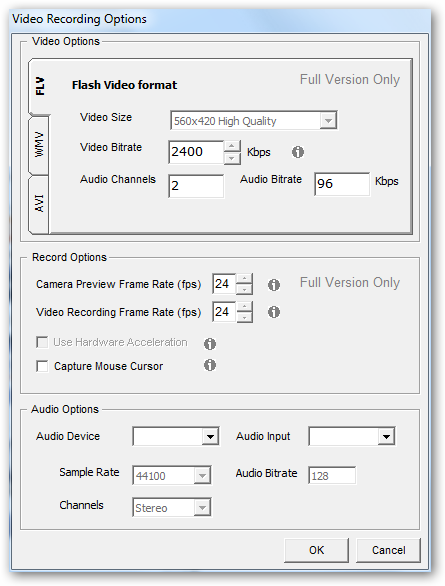This screenshot has height=586, width=445.
Task: Decrease Video Recording Frame Rate with down arrow
Action: pyautogui.click(x=244, y=318)
